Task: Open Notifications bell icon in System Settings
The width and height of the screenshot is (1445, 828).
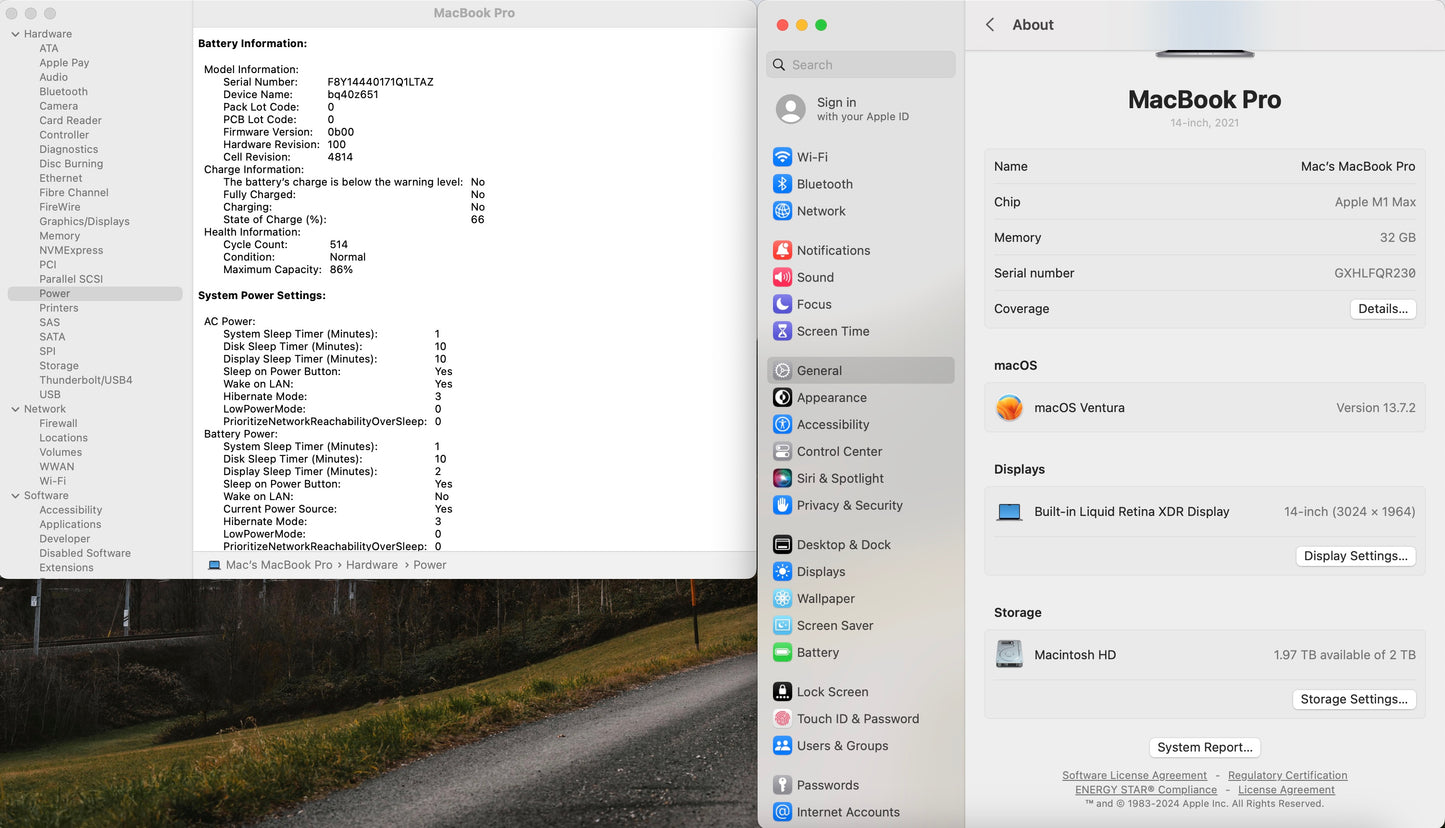Action: [x=782, y=250]
